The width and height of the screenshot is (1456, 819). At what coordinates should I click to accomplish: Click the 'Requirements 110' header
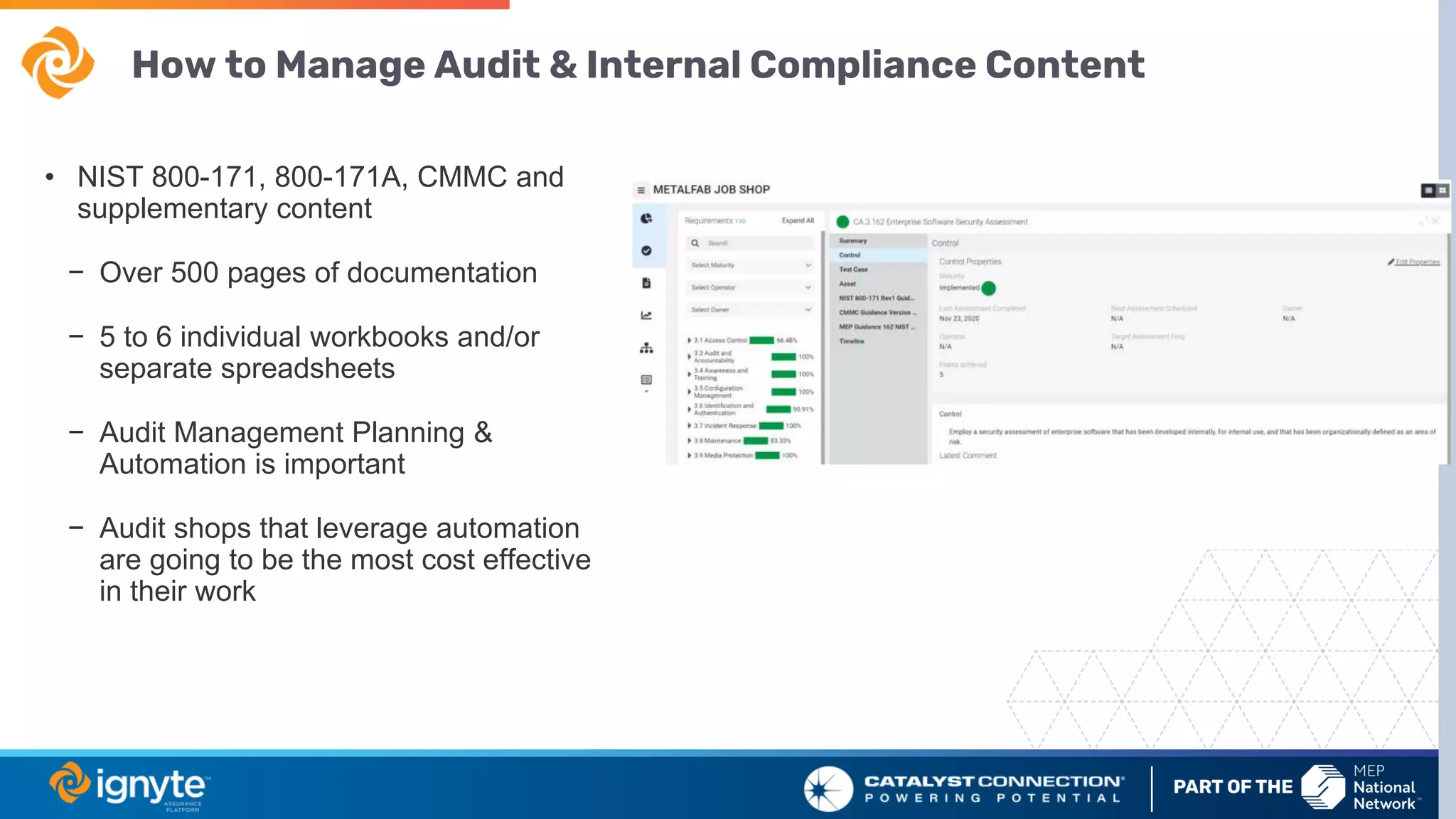(x=715, y=220)
